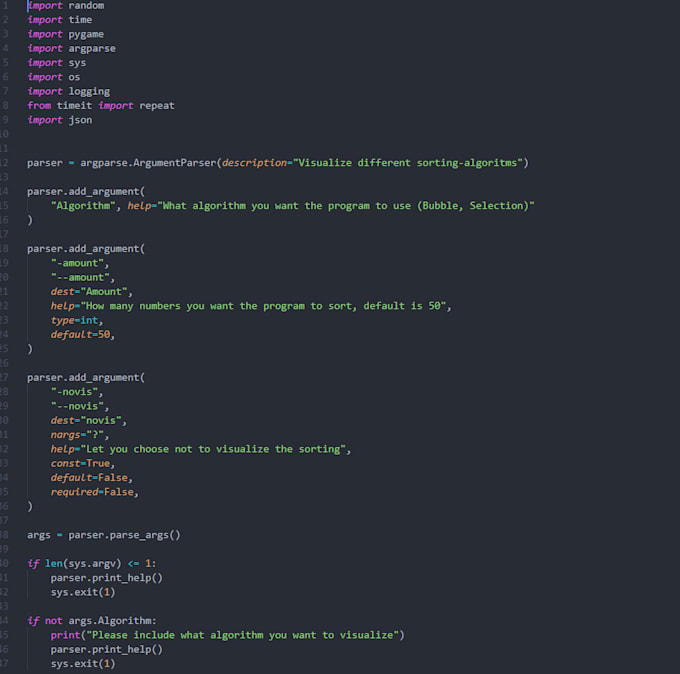Click the first 'sys.exit(1)' call
The image size is (680, 674).
(x=83, y=592)
